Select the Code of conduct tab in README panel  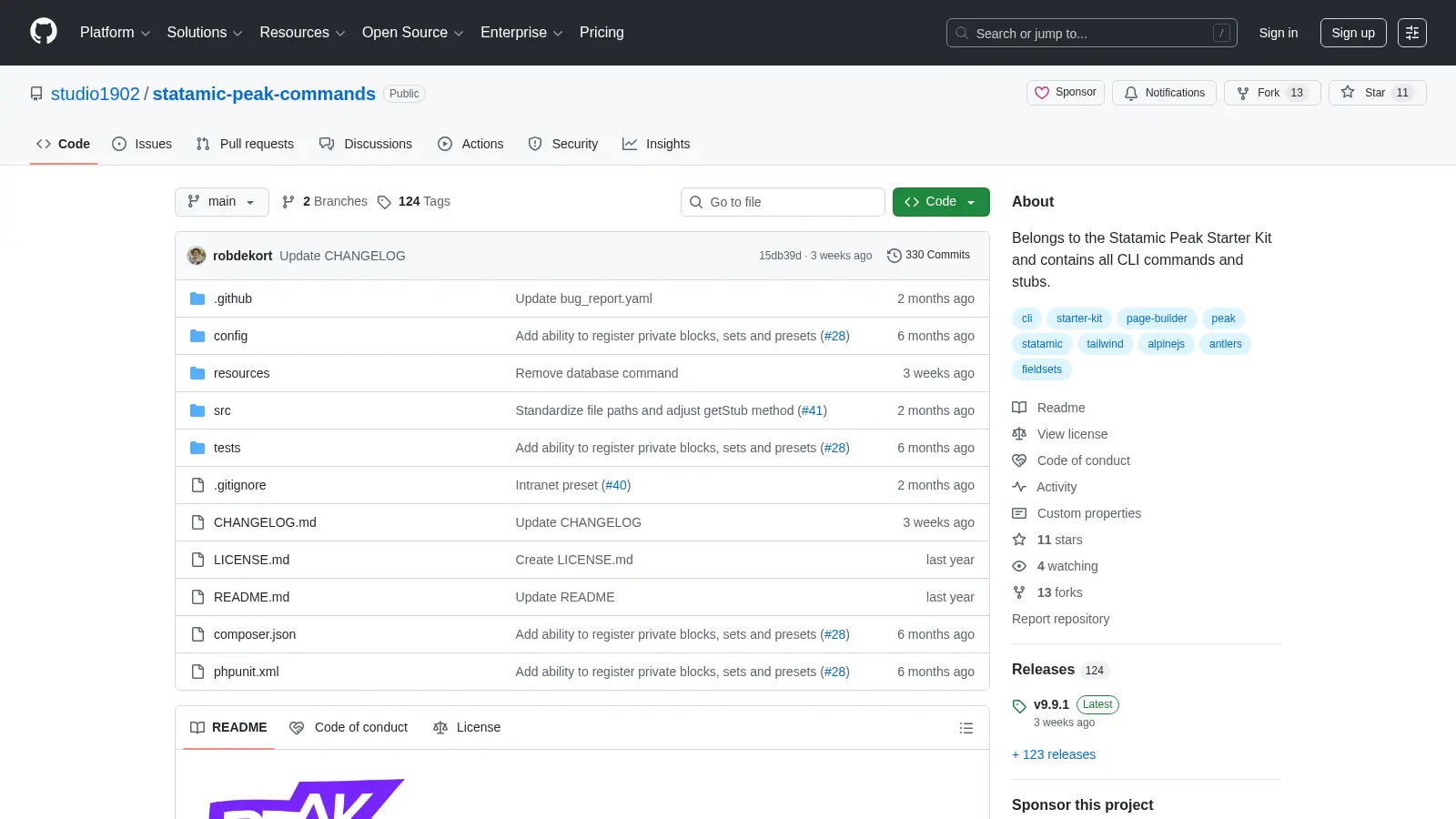349,728
